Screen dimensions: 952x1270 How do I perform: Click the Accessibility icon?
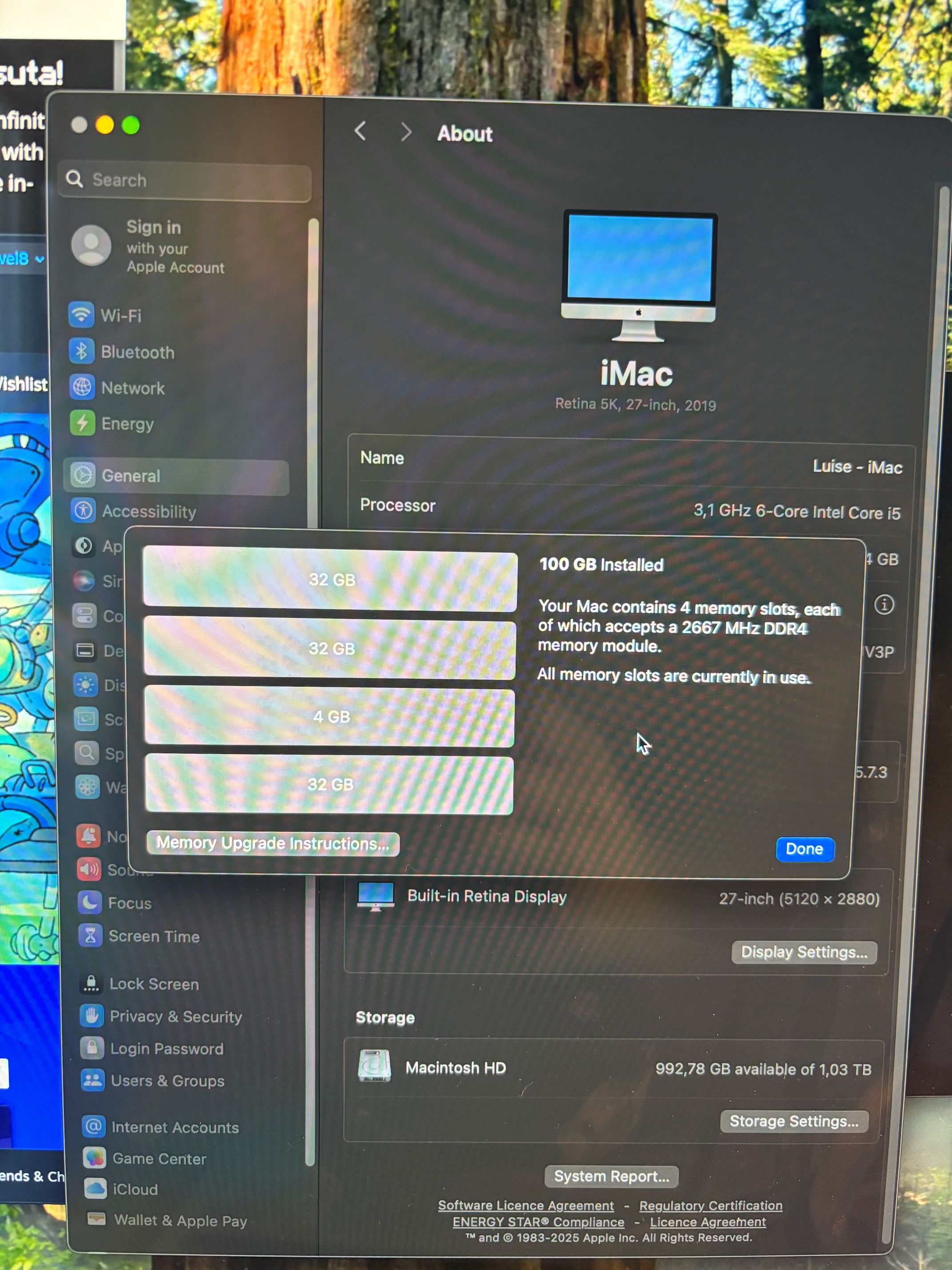coord(84,510)
